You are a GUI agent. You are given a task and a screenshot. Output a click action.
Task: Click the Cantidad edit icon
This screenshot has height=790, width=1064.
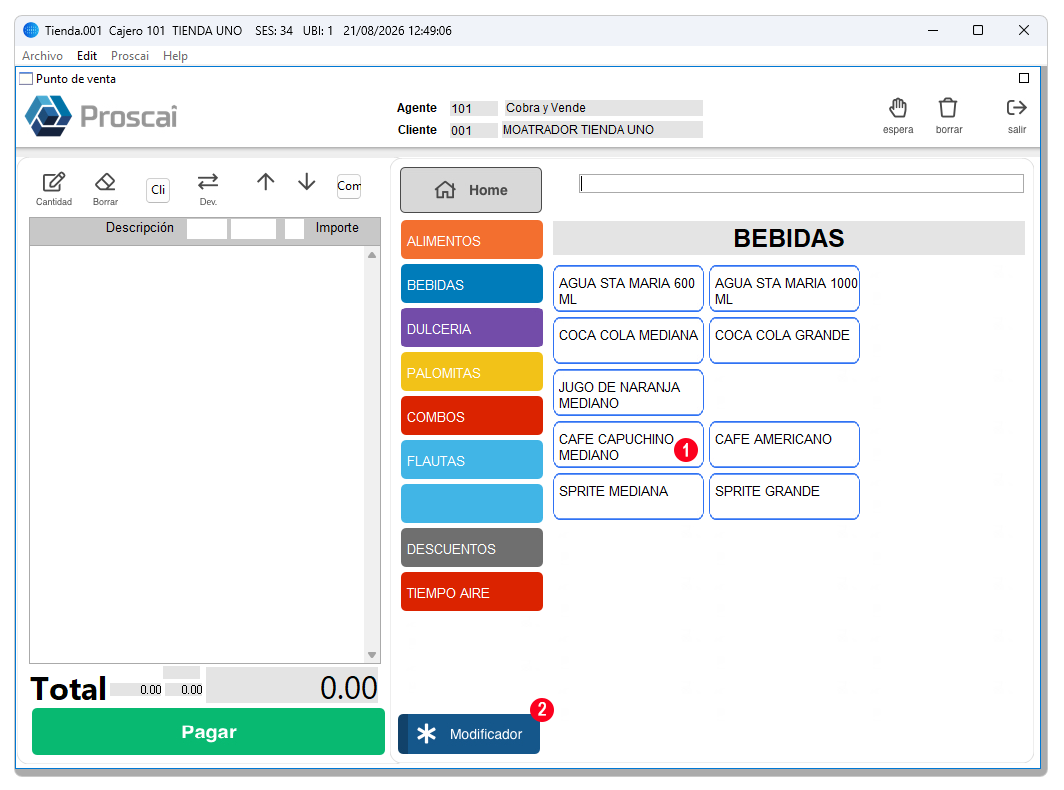pos(54,183)
